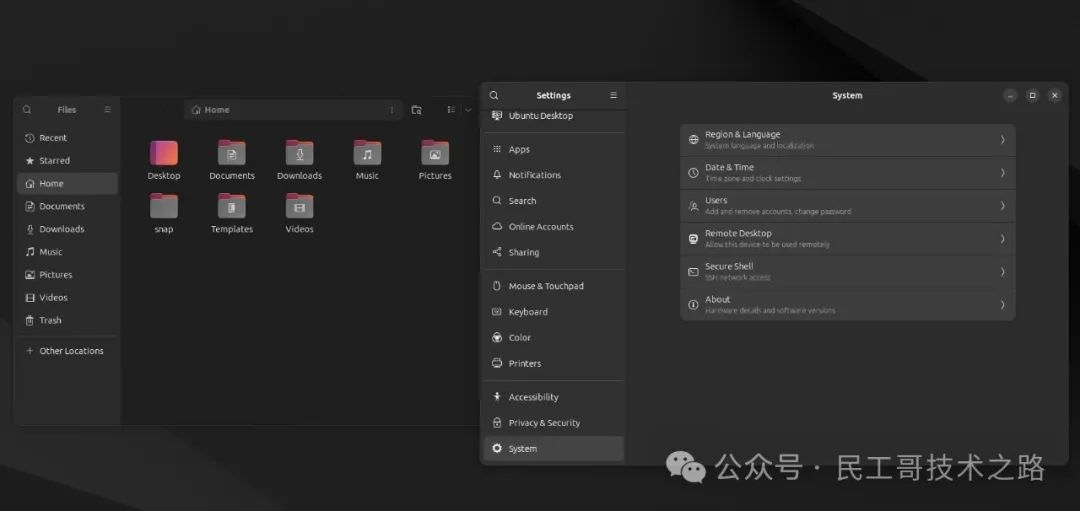Select Videos in the Files sidebar
This screenshot has height=511, width=1080.
click(67, 298)
